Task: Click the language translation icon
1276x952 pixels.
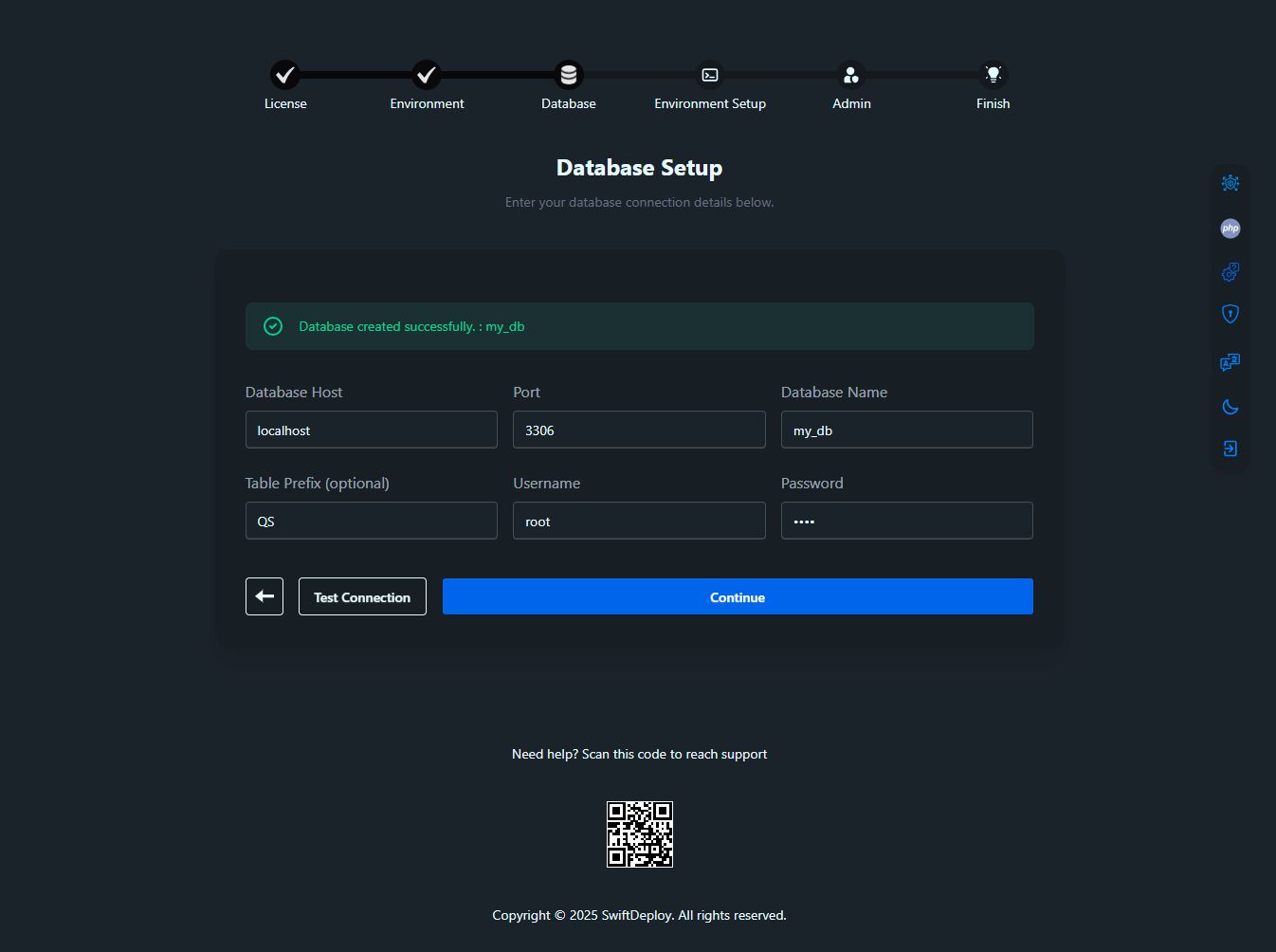Action: [1230, 362]
